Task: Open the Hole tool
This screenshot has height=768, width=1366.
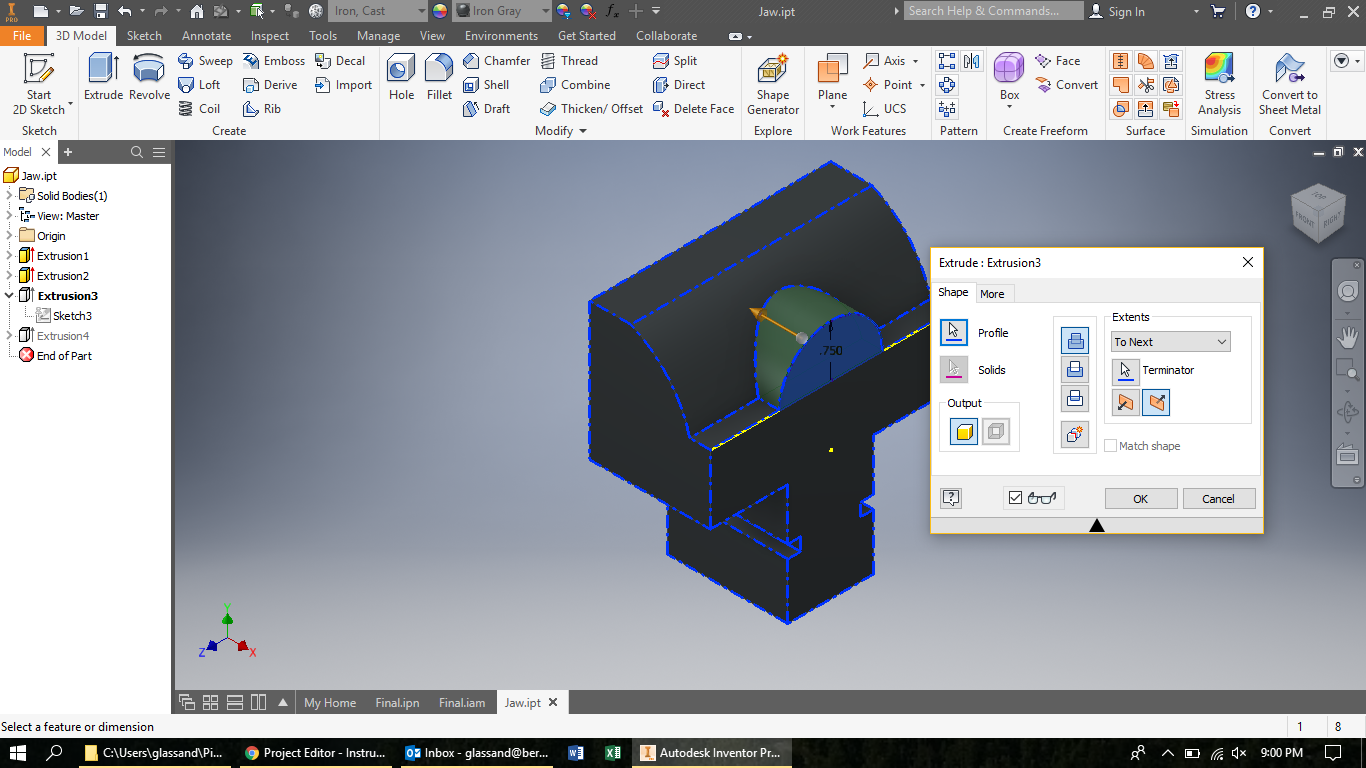Action: 401,78
